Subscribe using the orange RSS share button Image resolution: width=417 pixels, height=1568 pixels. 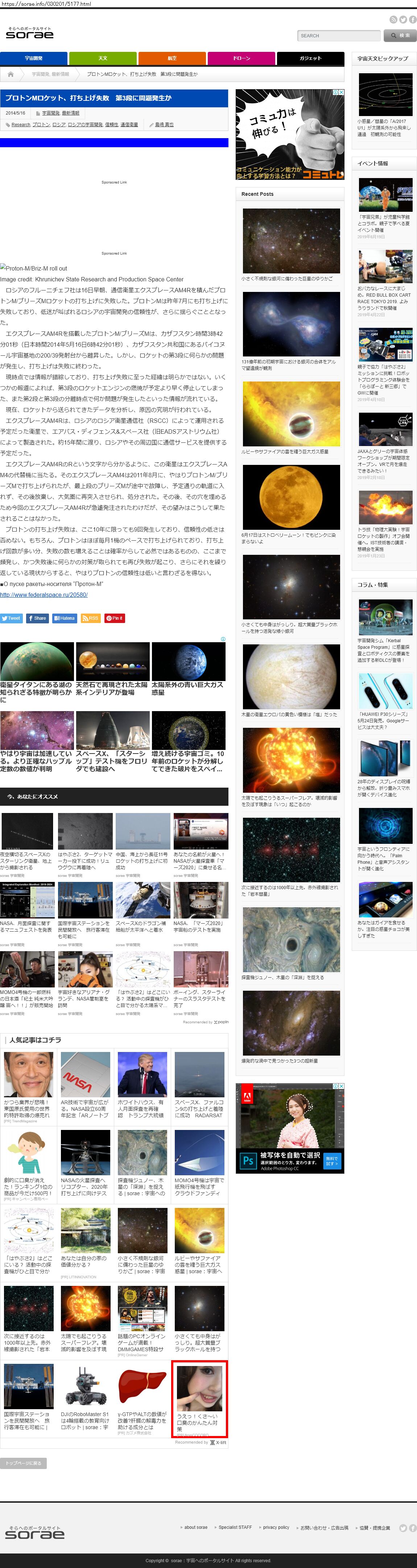click(90, 618)
